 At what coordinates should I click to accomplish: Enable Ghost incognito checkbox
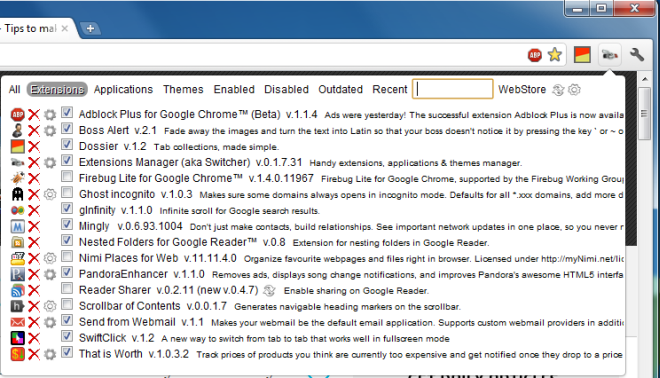tap(67, 192)
